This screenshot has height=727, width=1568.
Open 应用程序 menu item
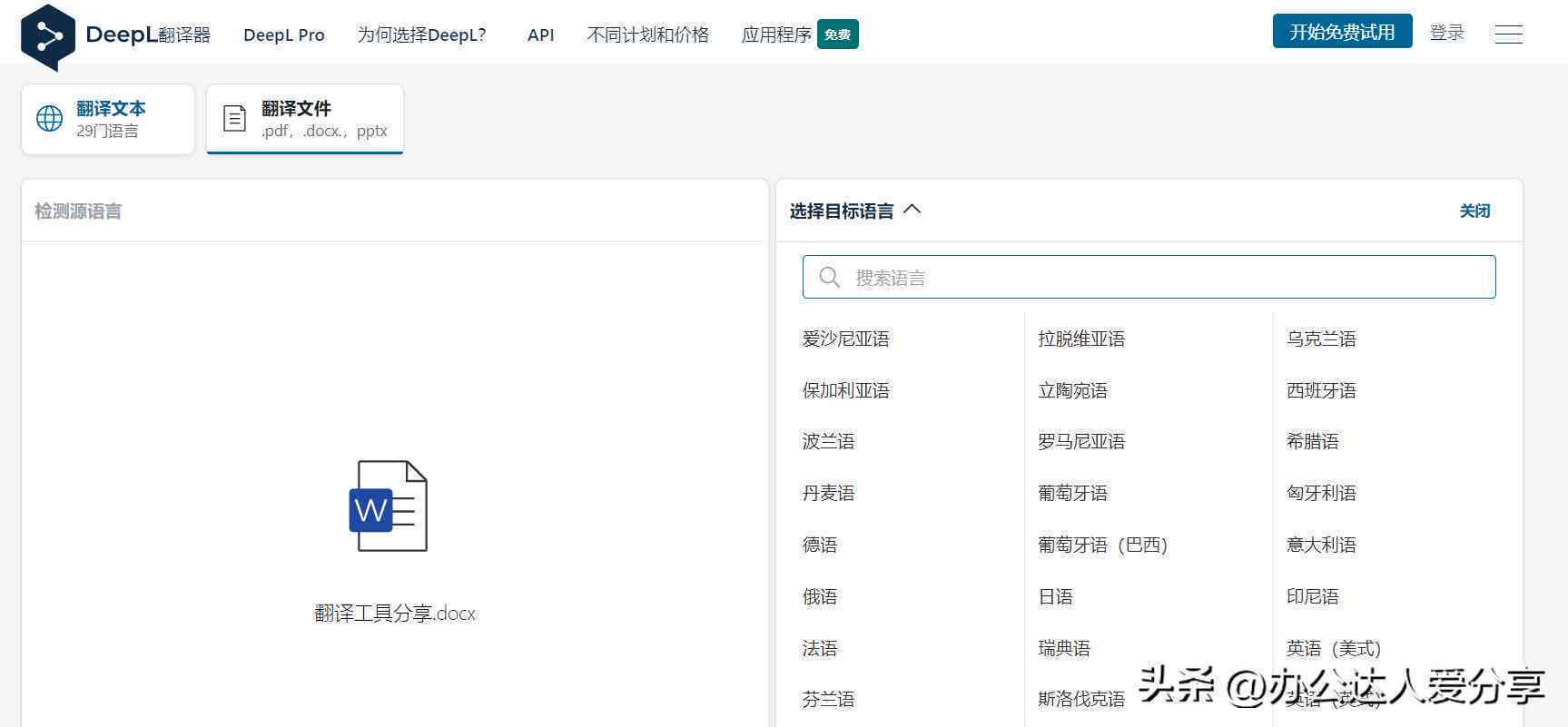point(776,35)
